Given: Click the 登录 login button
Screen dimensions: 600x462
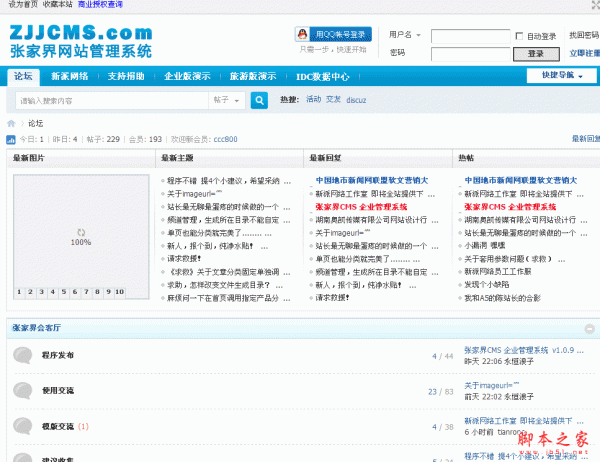Looking at the screenshot, I should (536, 54).
